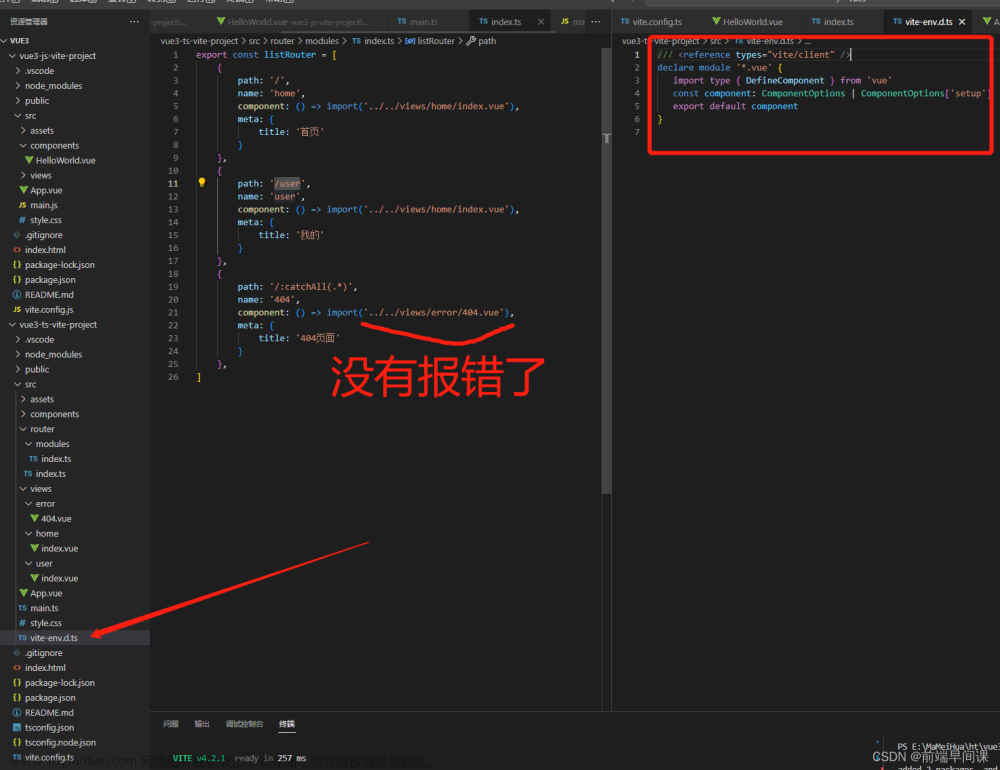Collapse the router folder
The height and width of the screenshot is (770, 1000).
[x=24, y=429]
